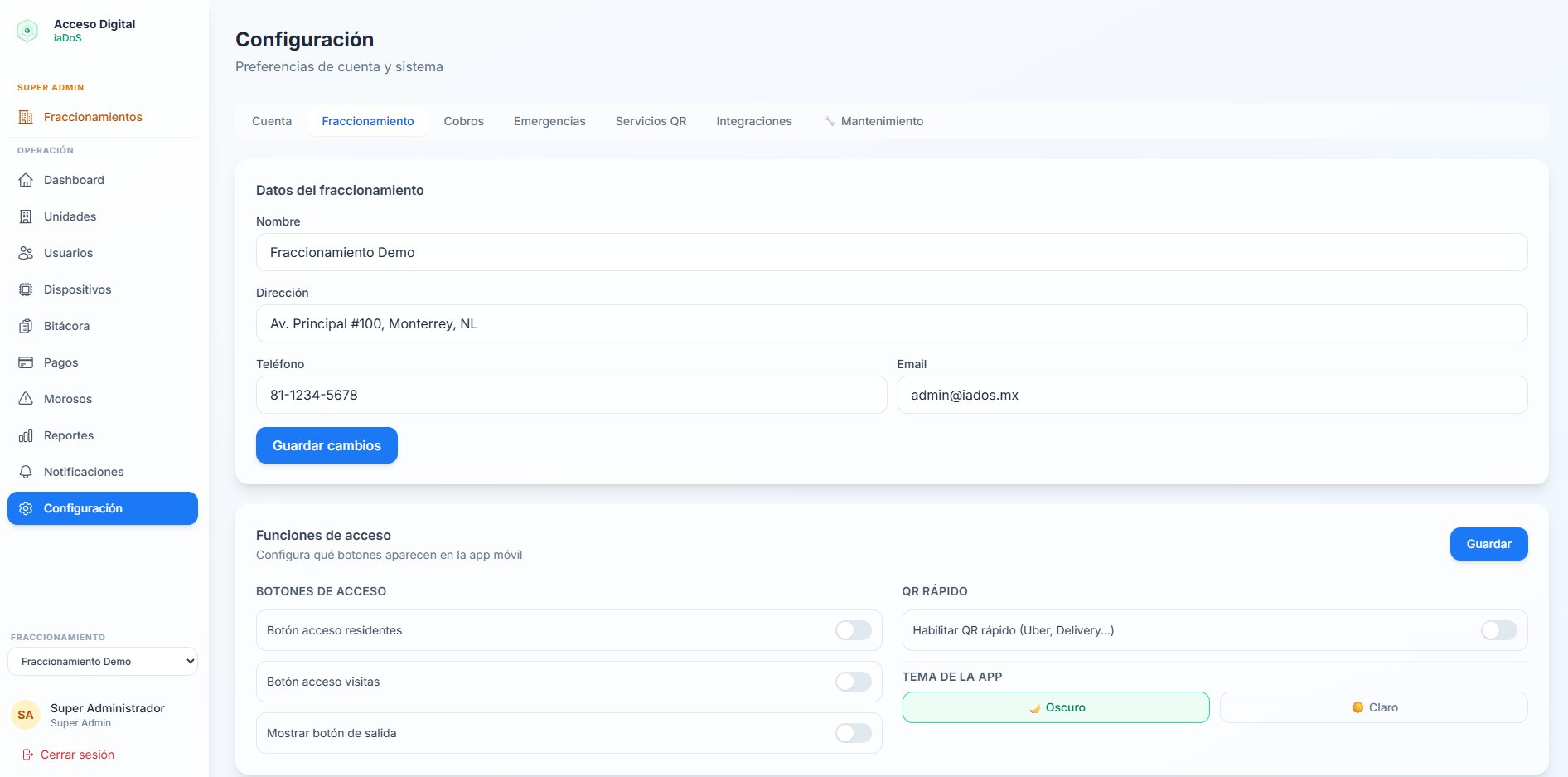Screen dimensions: 1568x777
Task: Click the Unidades building icon
Action: point(26,216)
